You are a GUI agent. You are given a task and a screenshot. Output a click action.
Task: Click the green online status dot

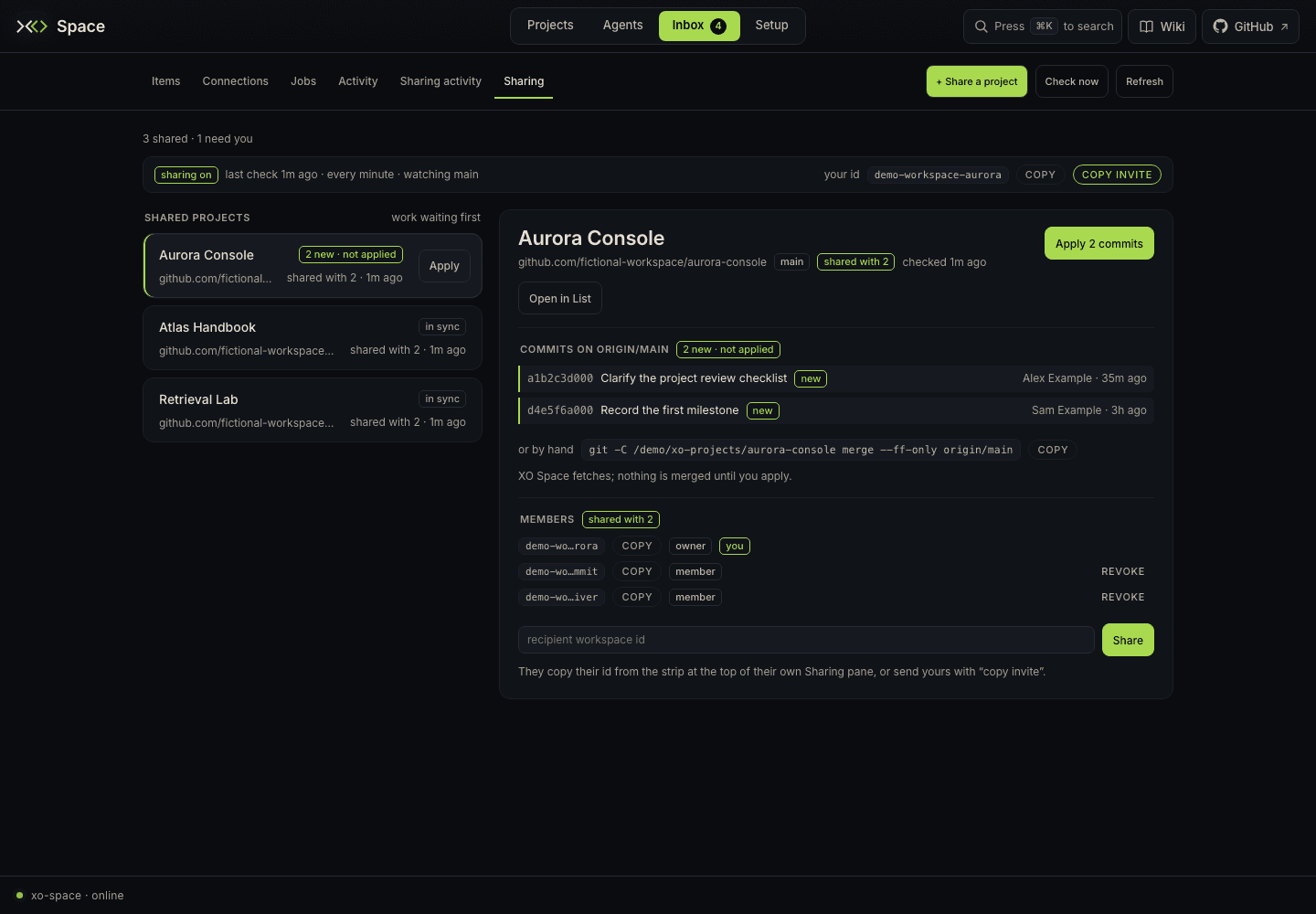pyautogui.click(x=19, y=896)
